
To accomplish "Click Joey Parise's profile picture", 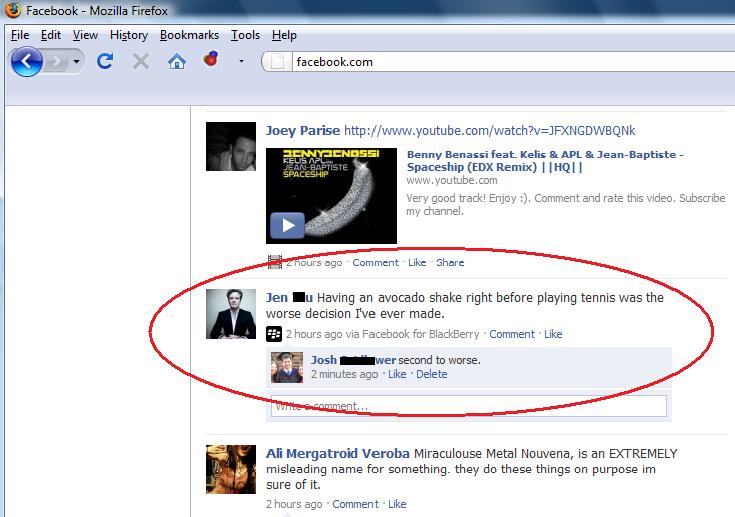I will click(231, 146).
